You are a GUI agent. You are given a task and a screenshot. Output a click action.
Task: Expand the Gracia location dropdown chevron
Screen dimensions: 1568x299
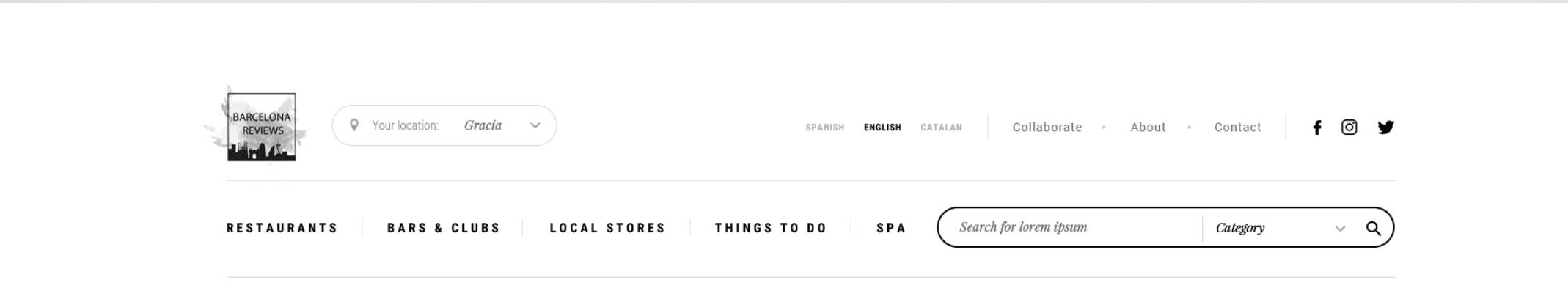point(535,125)
